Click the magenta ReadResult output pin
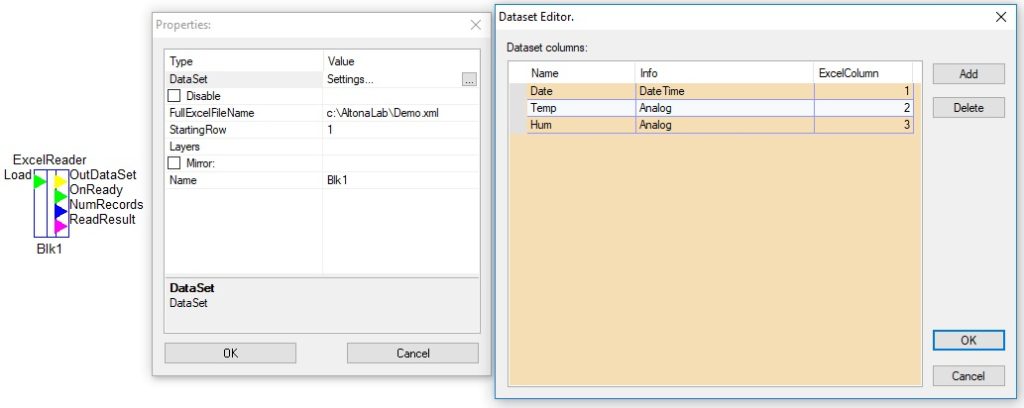This screenshot has width=1024, height=408. [x=61, y=226]
